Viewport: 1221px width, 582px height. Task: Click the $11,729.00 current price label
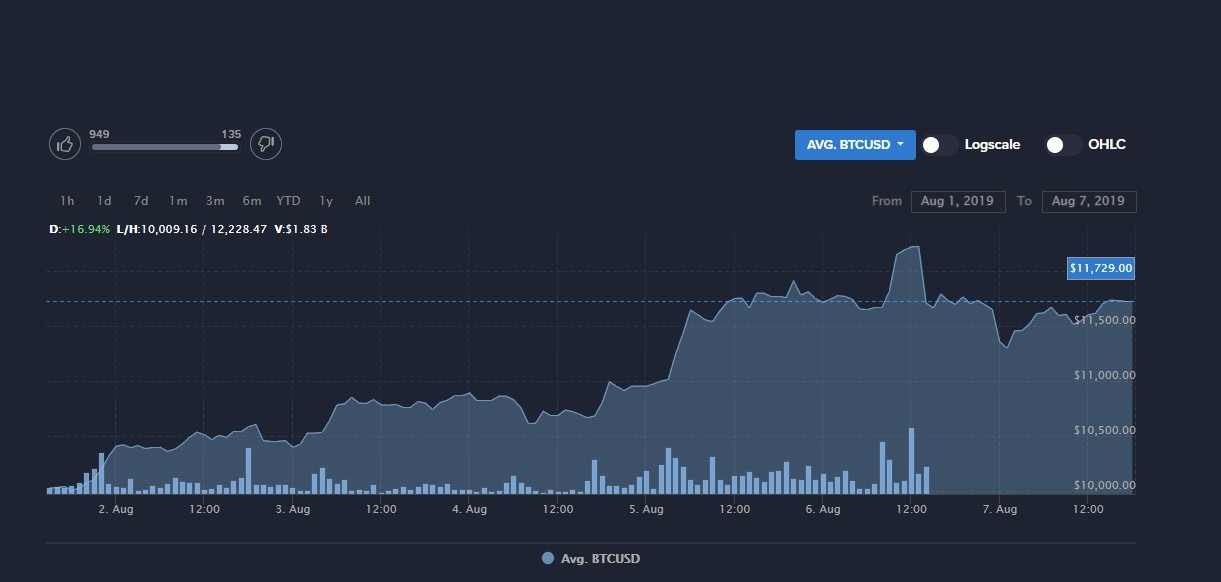click(x=1100, y=268)
